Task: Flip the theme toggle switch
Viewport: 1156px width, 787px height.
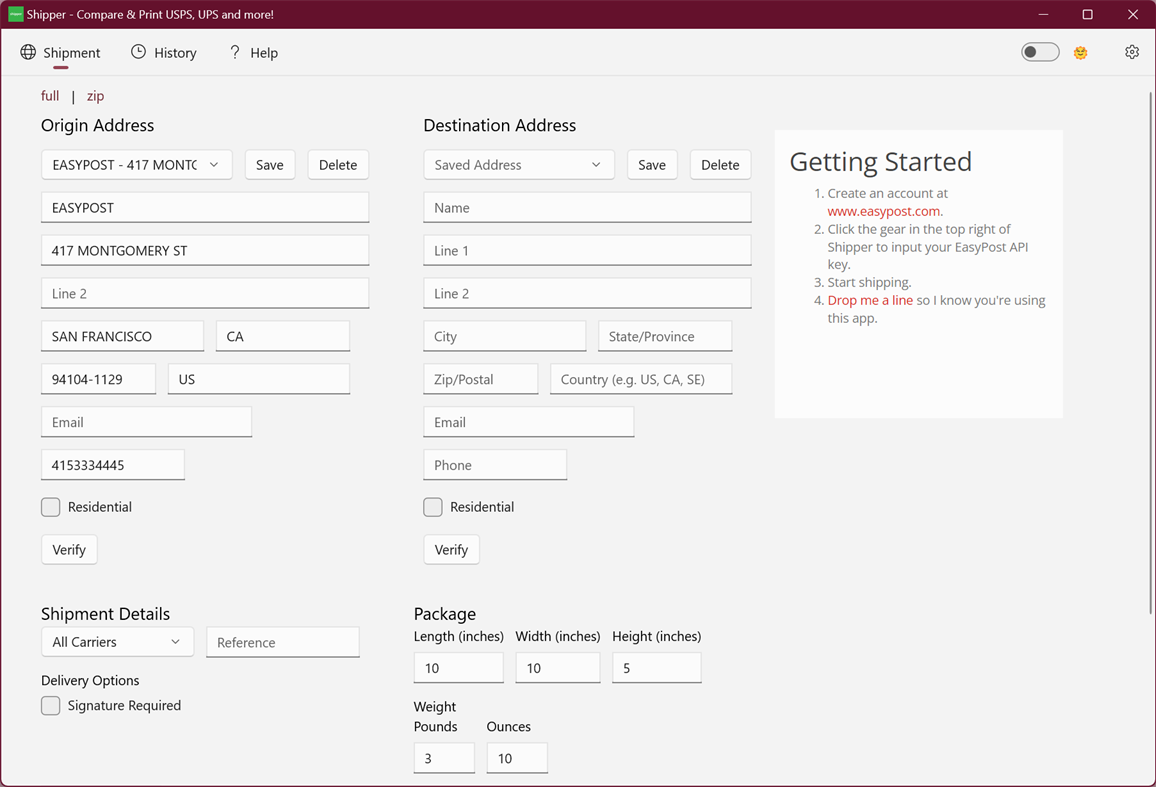Action: pyautogui.click(x=1040, y=51)
